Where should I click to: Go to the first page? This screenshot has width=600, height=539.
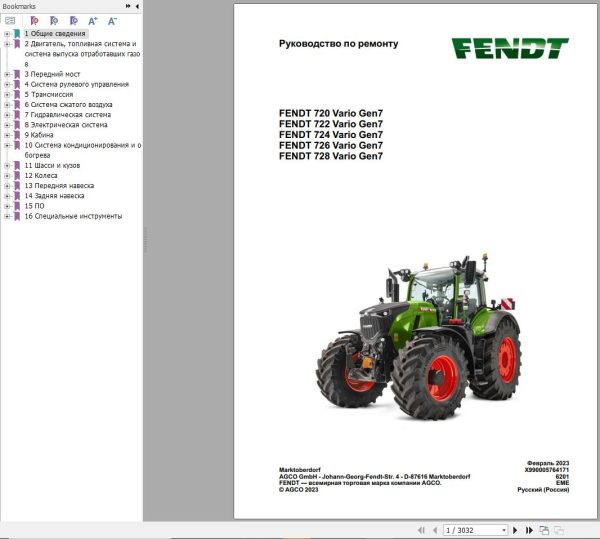pyautogui.click(x=421, y=530)
